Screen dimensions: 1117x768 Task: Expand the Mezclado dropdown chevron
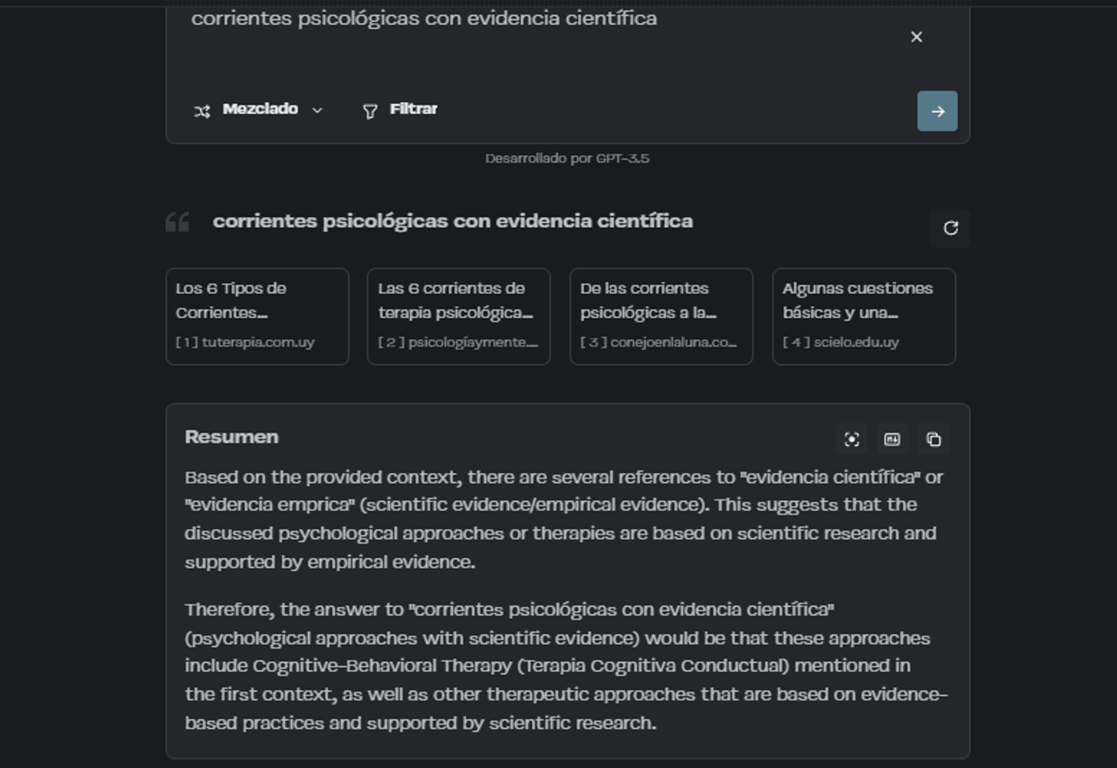[x=318, y=111]
